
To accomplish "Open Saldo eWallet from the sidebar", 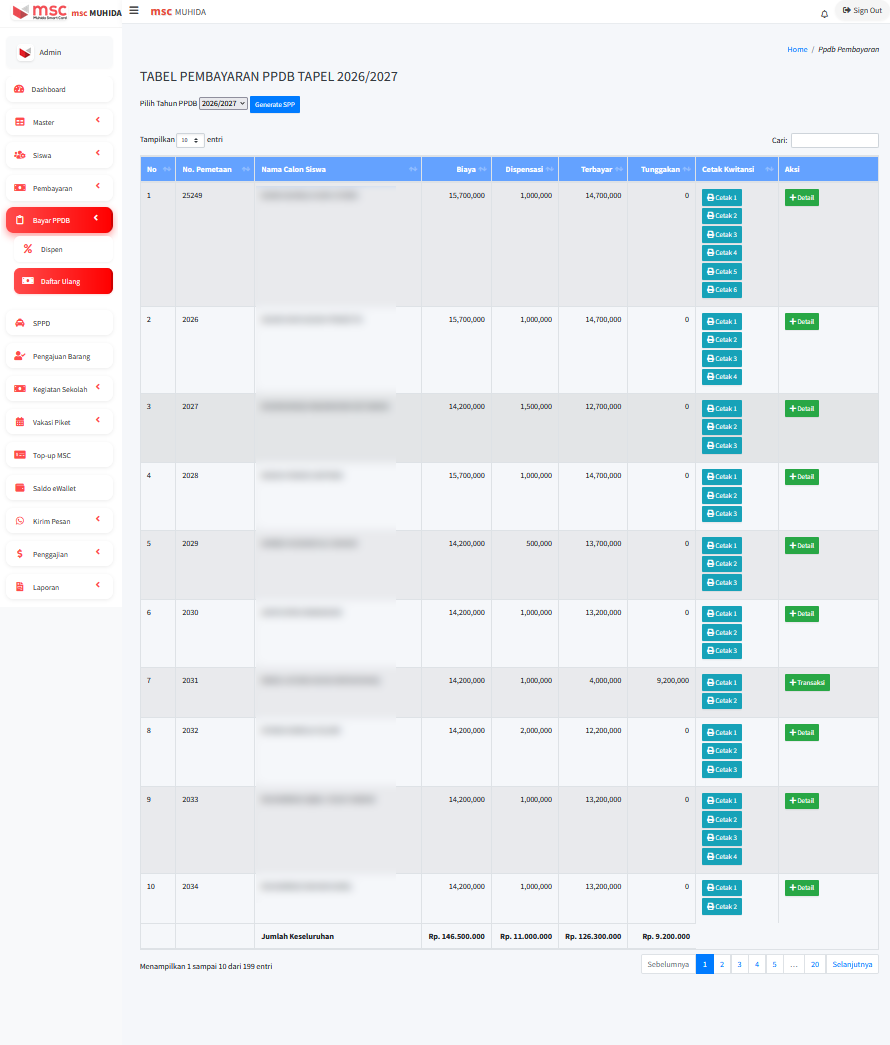I will click(59, 488).
